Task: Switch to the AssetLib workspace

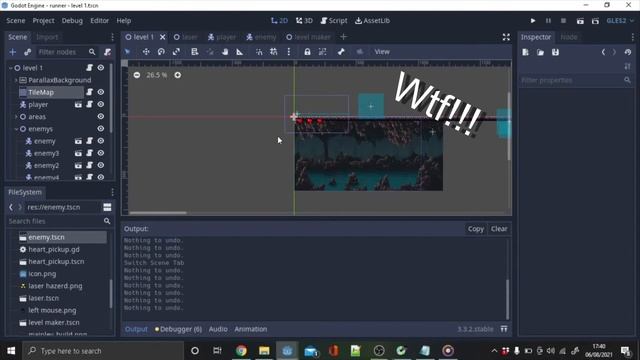Action: click(x=372, y=20)
